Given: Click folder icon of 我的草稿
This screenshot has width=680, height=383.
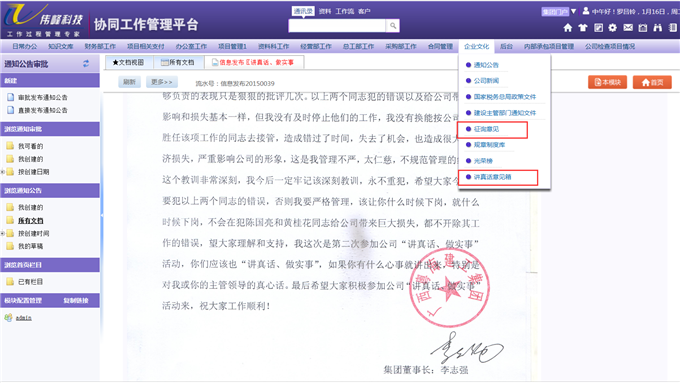Looking at the screenshot, I should [x=10, y=246].
